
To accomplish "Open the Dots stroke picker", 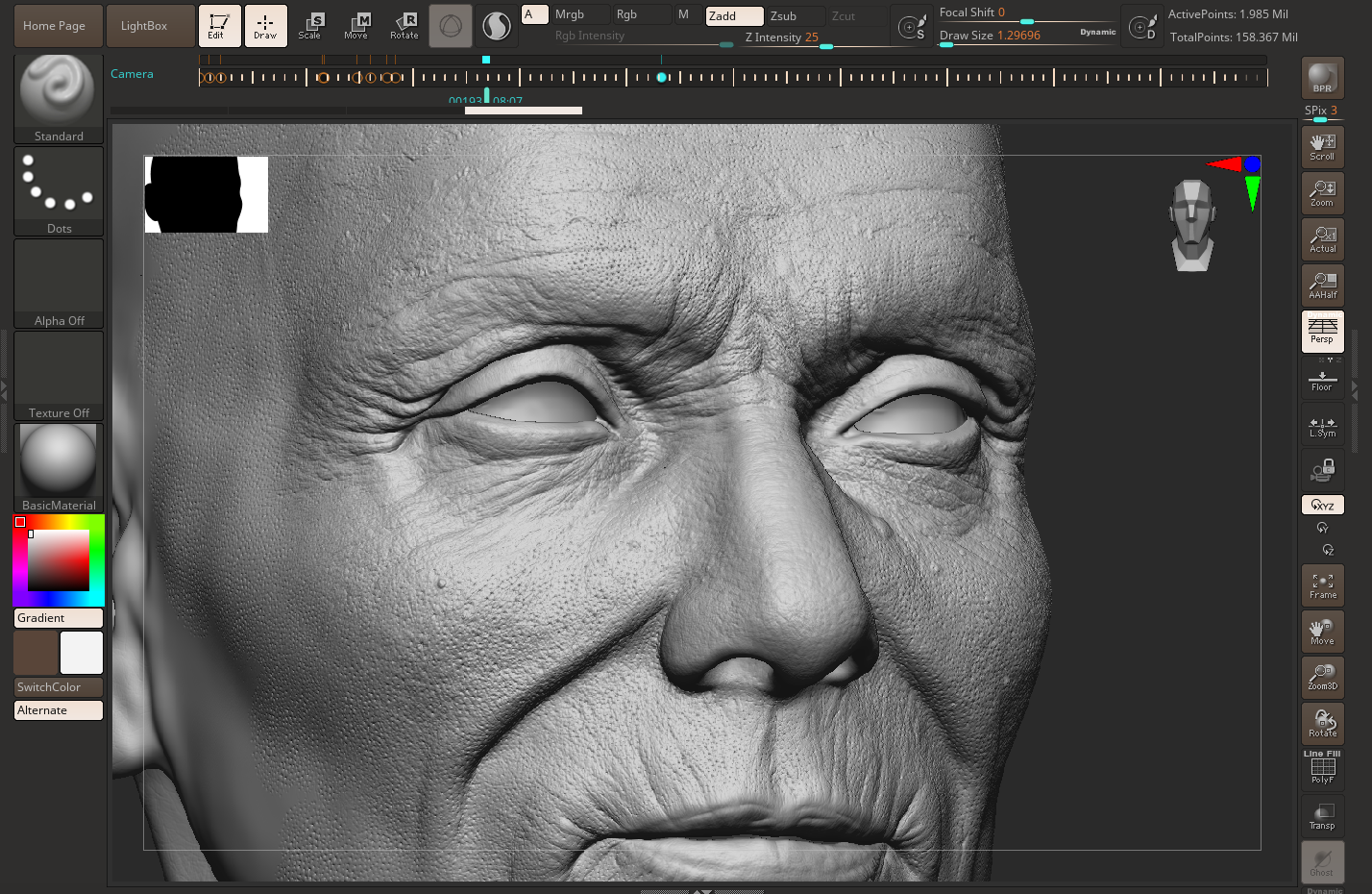I will point(59,191).
